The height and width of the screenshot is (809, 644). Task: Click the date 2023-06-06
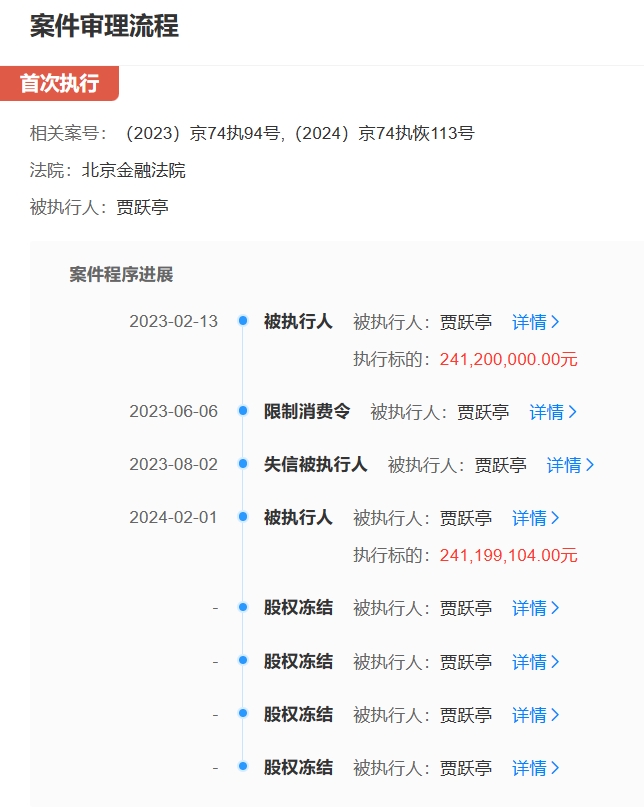click(x=173, y=411)
